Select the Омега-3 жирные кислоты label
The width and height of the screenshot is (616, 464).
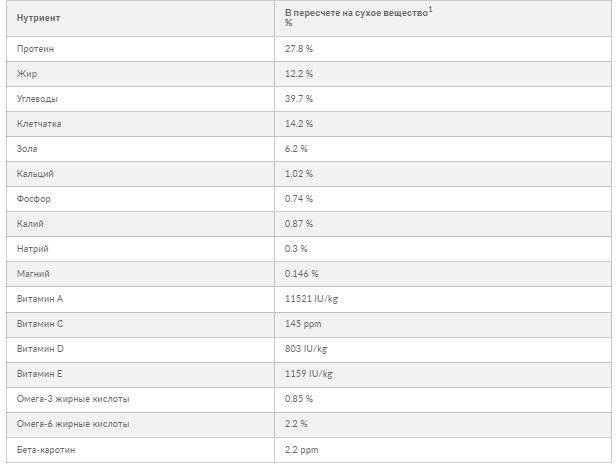coord(73,399)
